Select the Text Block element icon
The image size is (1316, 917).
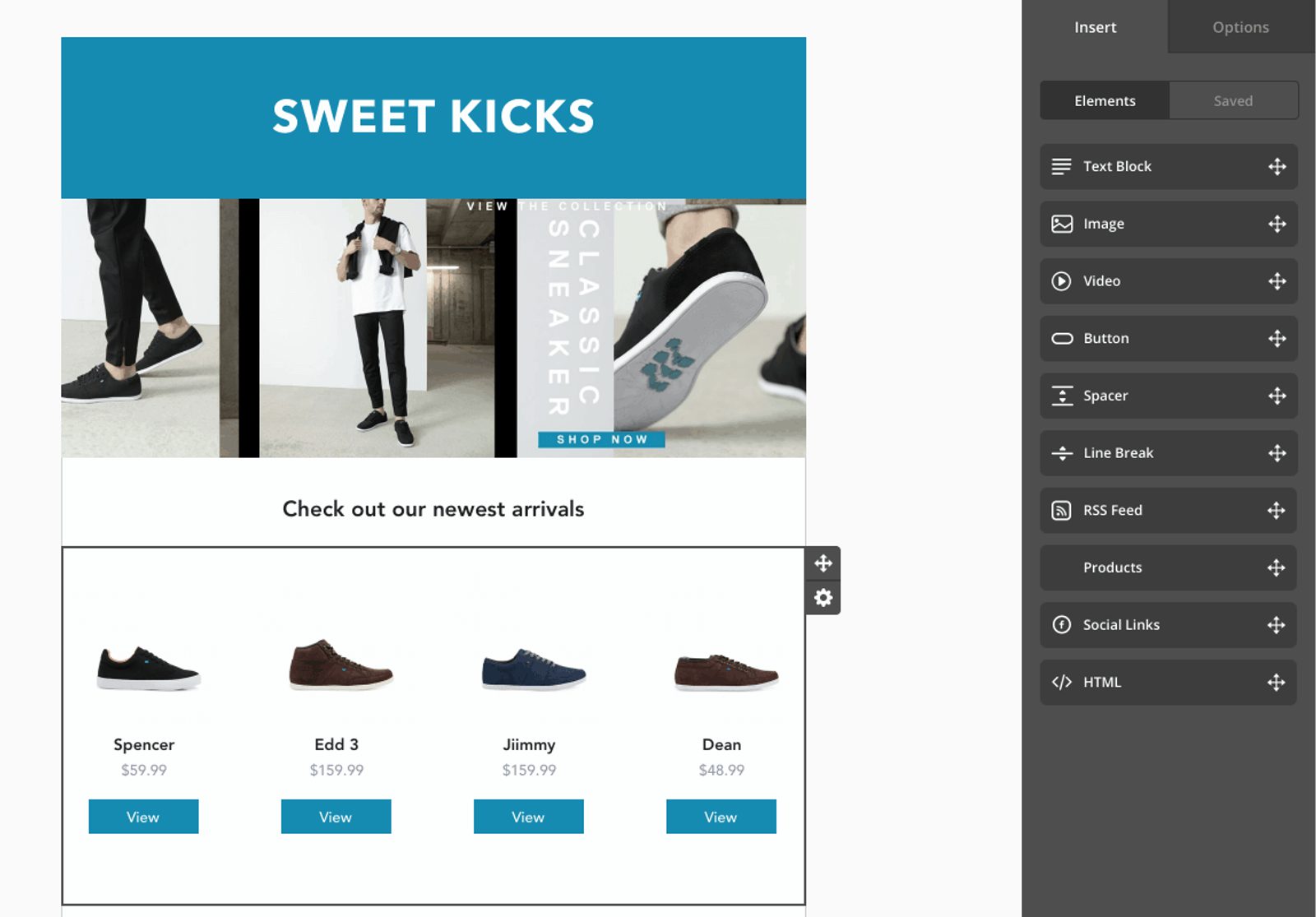(x=1062, y=166)
